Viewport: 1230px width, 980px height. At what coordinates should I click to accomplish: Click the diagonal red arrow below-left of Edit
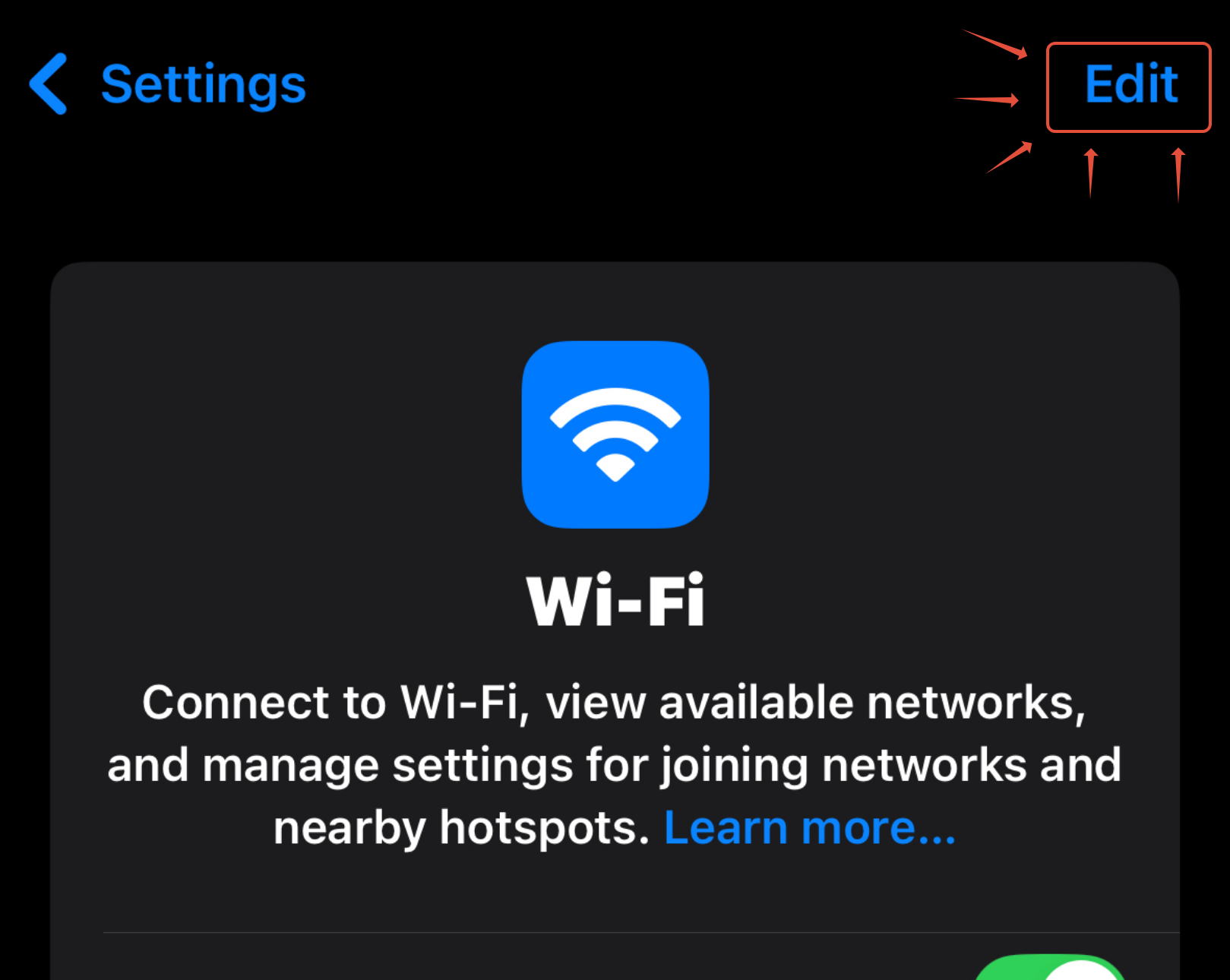[1010, 157]
